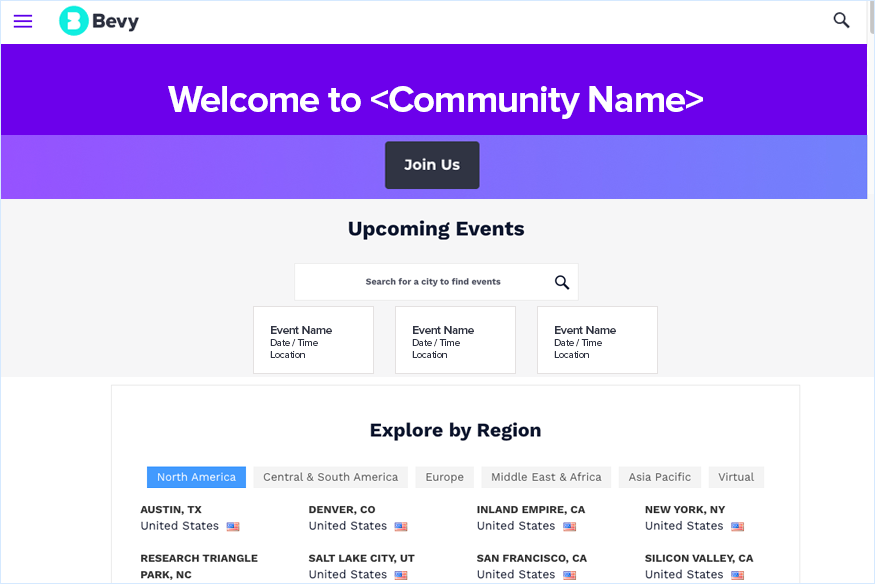The height and width of the screenshot is (584, 875).
Task: Switch to Central & South America tab
Action: click(x=330, y=477)
